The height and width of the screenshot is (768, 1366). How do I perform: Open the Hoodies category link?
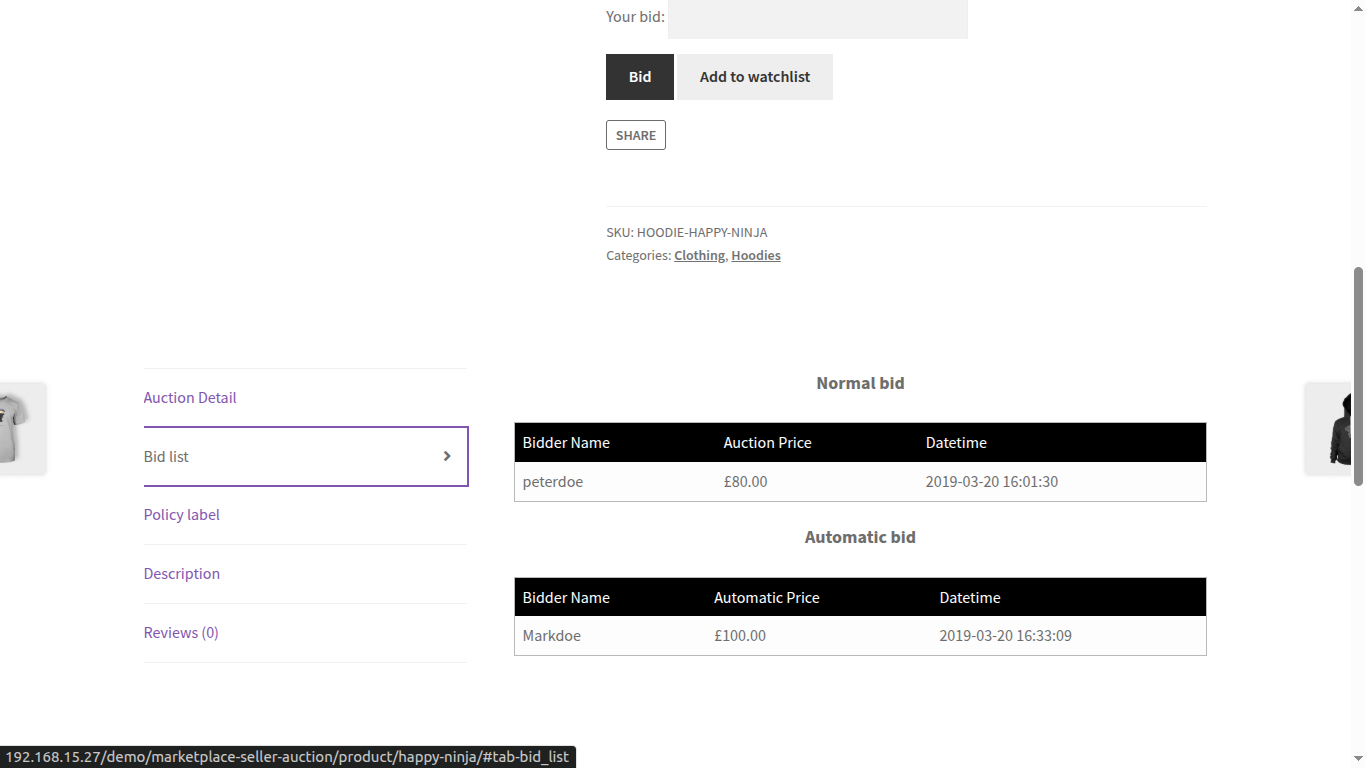(x=755, y=255)
